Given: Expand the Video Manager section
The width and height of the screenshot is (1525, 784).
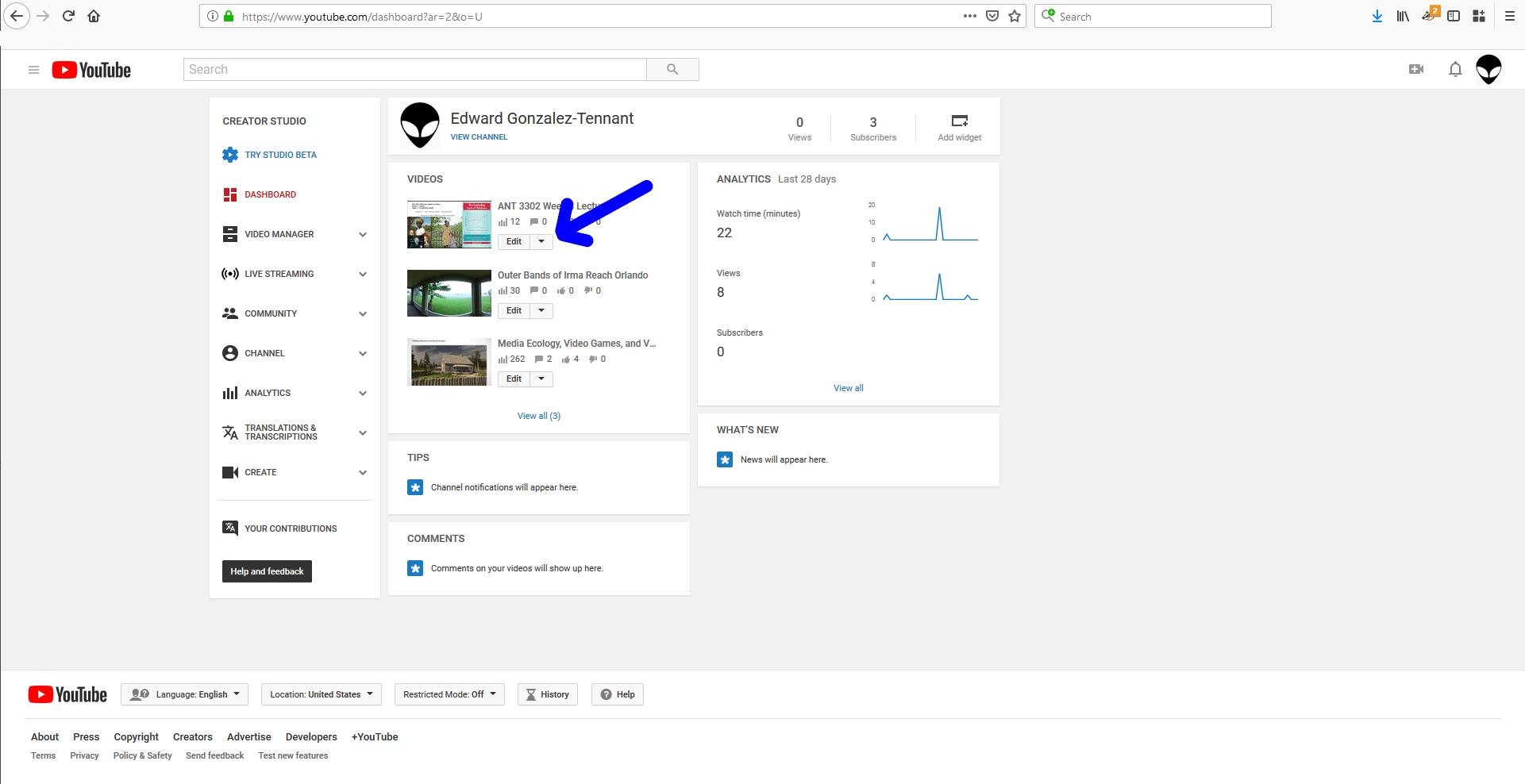Looking at the screenshot, I should 362,235.
